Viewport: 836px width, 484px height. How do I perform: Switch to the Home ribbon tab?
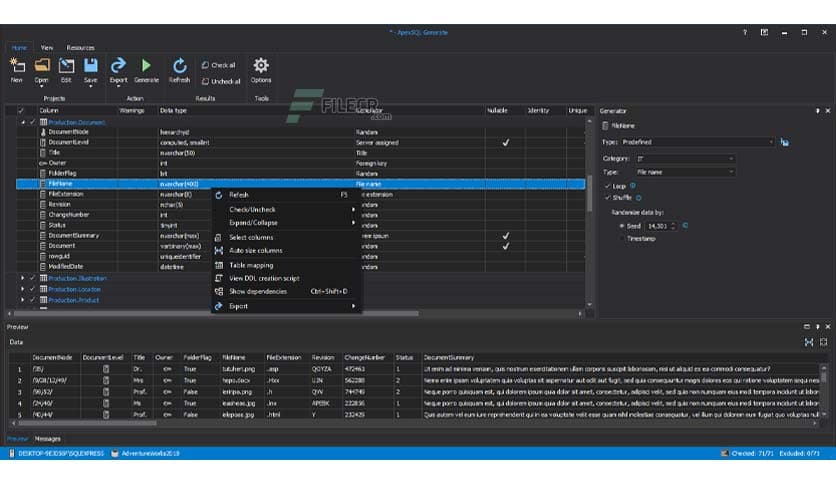19,47
